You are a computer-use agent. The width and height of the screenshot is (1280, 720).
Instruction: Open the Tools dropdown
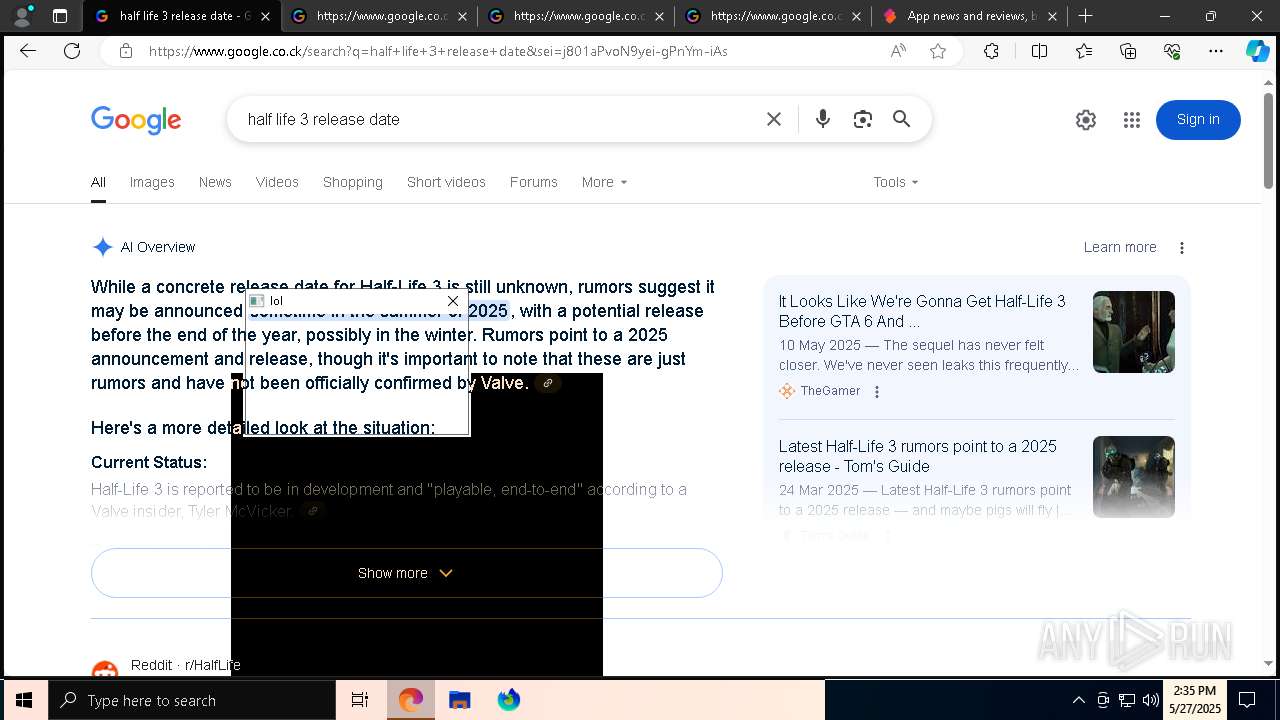[895, 182]
